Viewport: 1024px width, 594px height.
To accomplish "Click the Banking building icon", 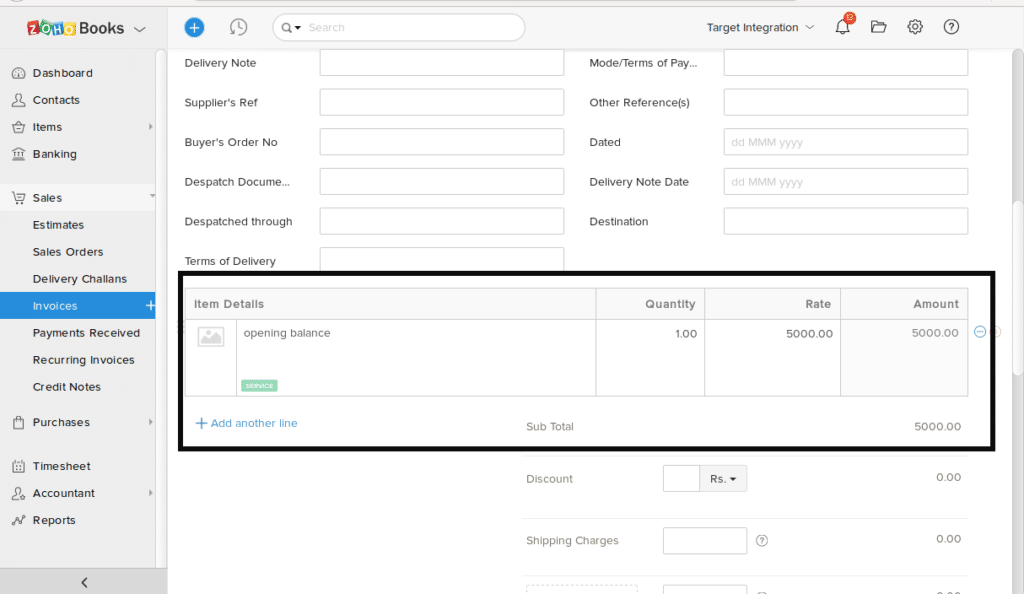I will coord(18,154).
